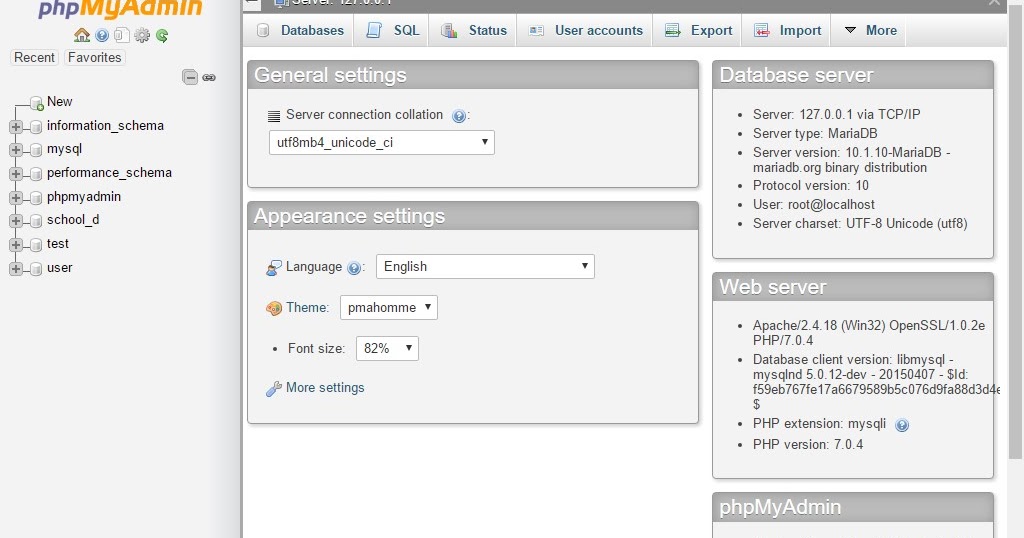Viewport: 1024px width, 538px height.
Task: Open the user database link
Action: point(59,268)
